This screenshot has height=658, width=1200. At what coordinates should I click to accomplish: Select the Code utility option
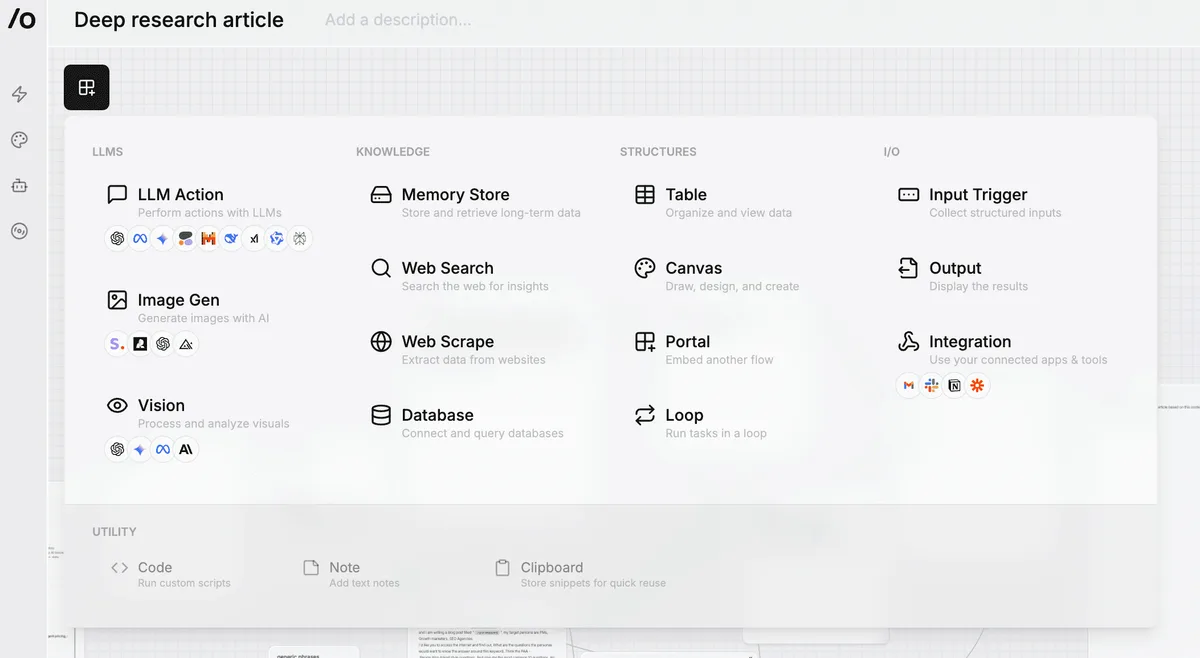click(170, 574)
